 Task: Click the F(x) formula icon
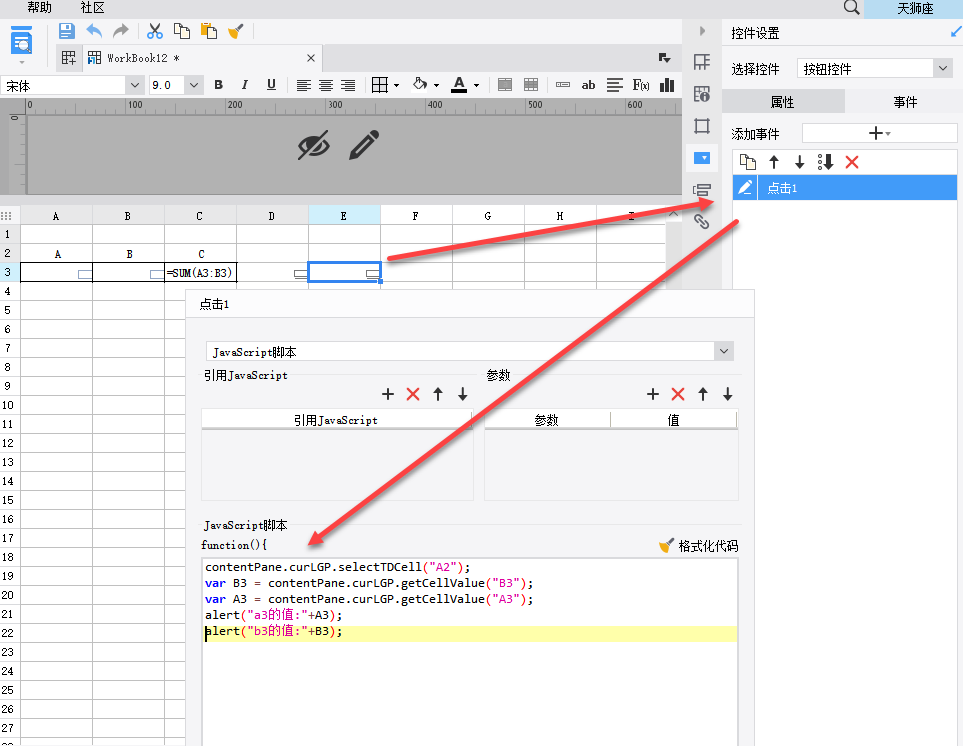[x=641, y=85]
